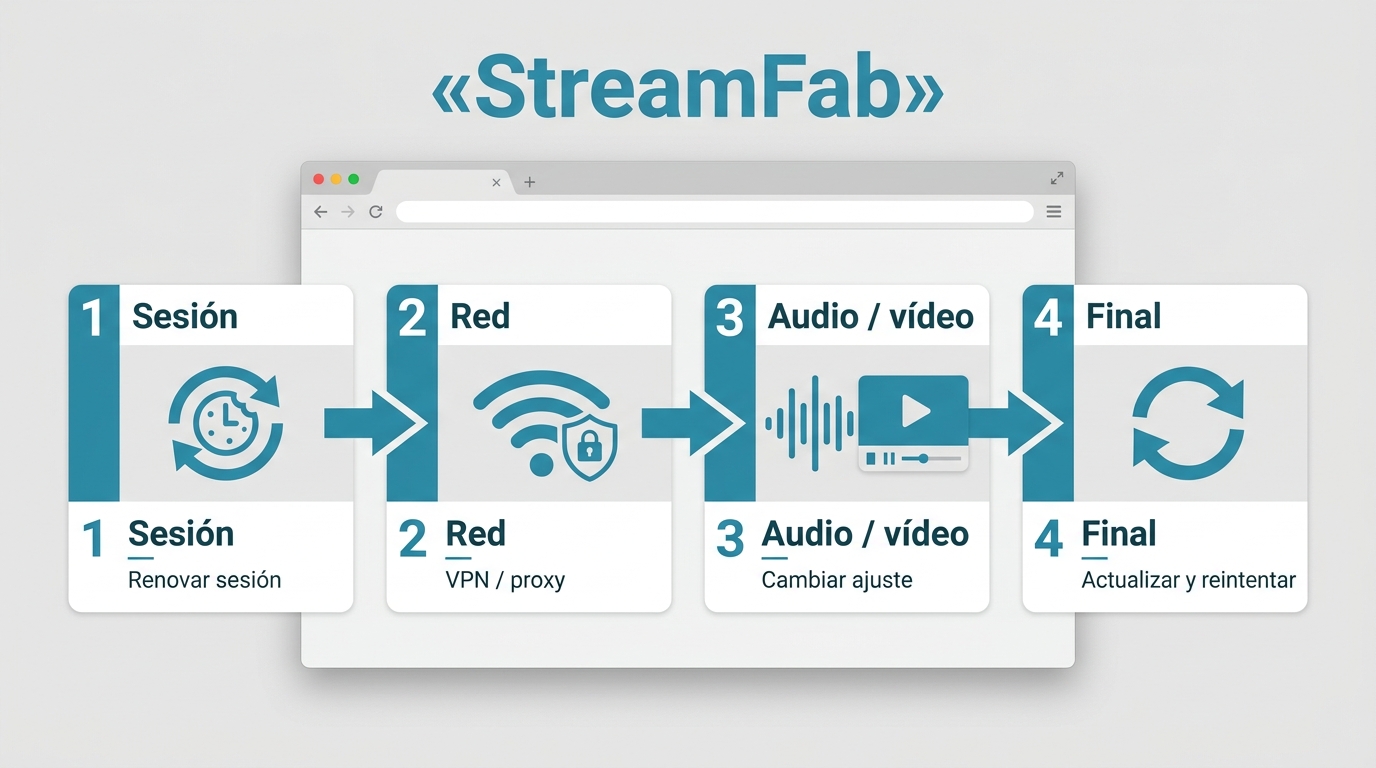The image size is (1376, 768).
Task: Click the Audio / vídeo heading above Cambiar ajuste
Action: (x=865, y=534)
